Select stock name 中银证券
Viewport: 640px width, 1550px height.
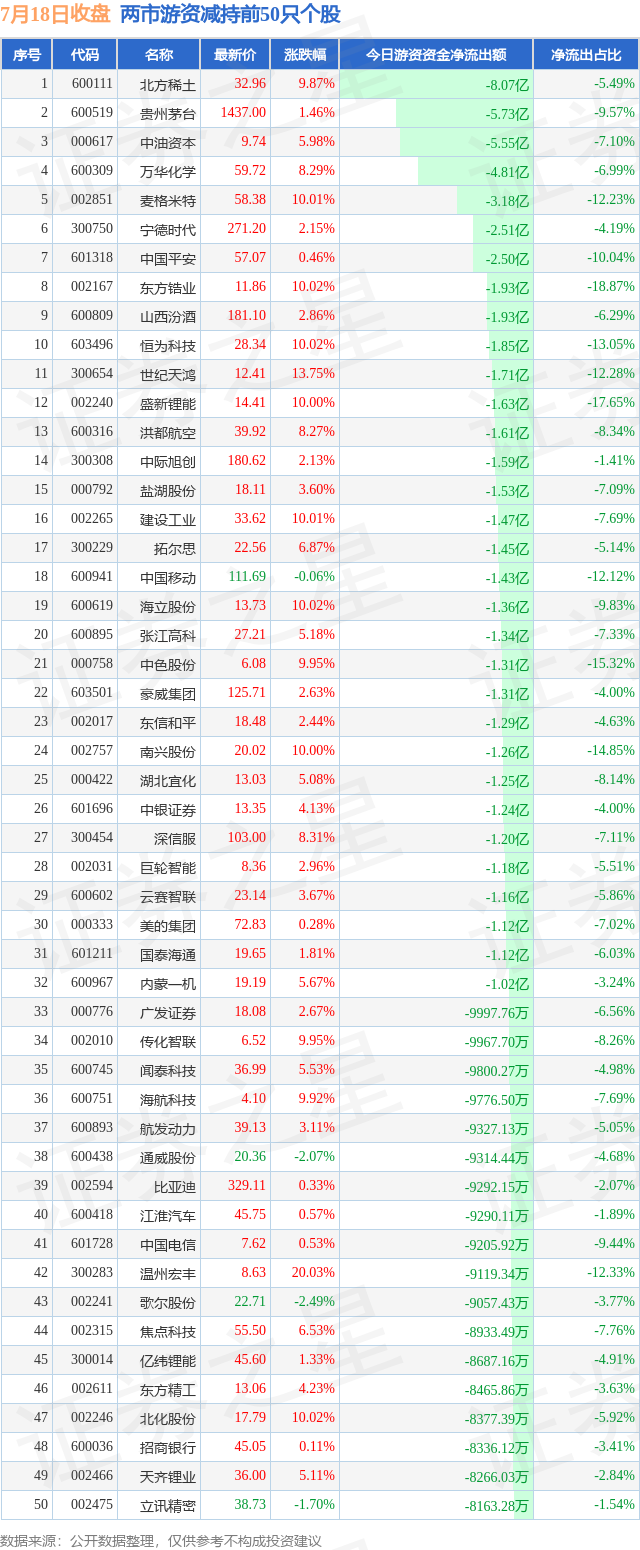pos(168,809)
